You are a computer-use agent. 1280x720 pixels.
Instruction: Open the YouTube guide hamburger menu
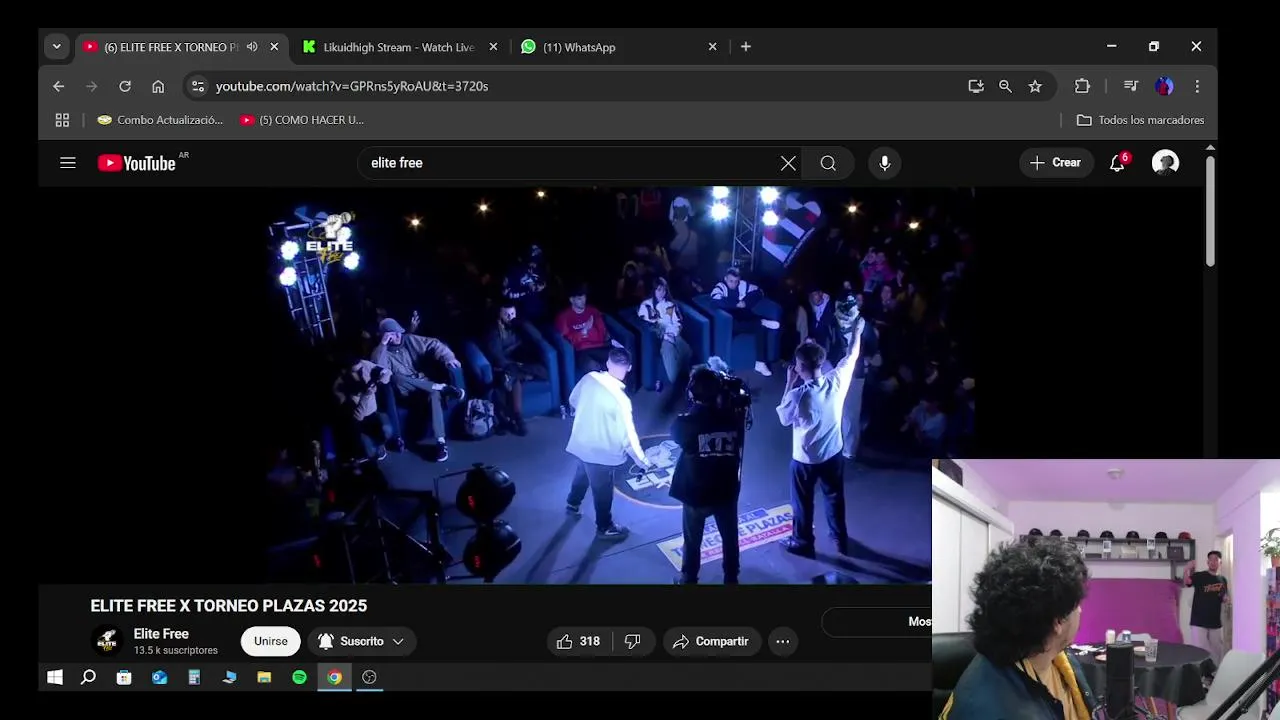(68, 163)
